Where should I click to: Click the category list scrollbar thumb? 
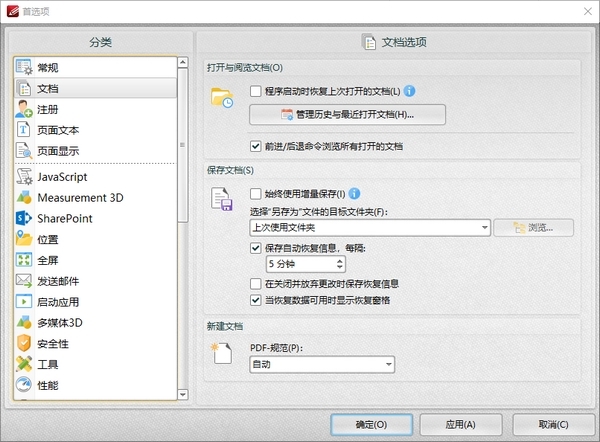point(183,145)
